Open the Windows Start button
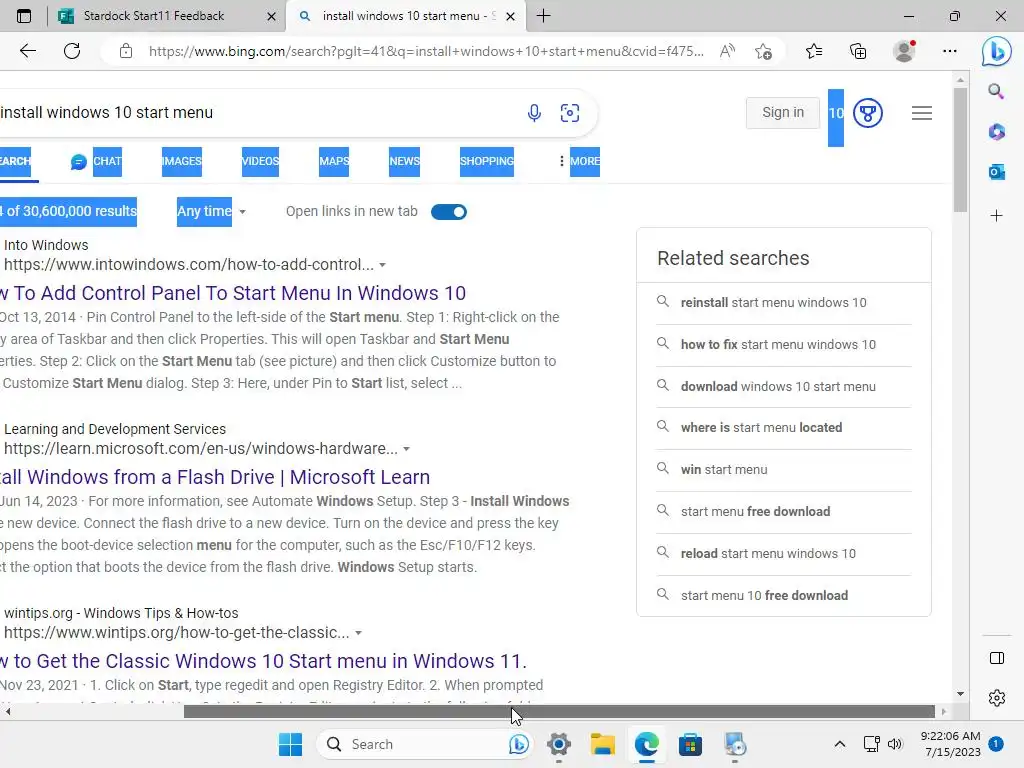Screen dimensions: 1024x768 (x=290, y=744)
